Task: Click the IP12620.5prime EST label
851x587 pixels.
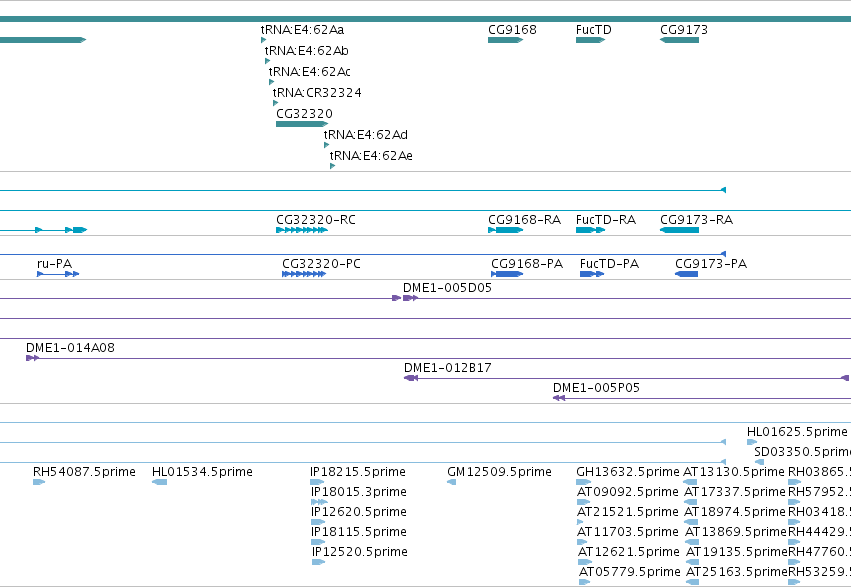Action: [x=359, y=512]
